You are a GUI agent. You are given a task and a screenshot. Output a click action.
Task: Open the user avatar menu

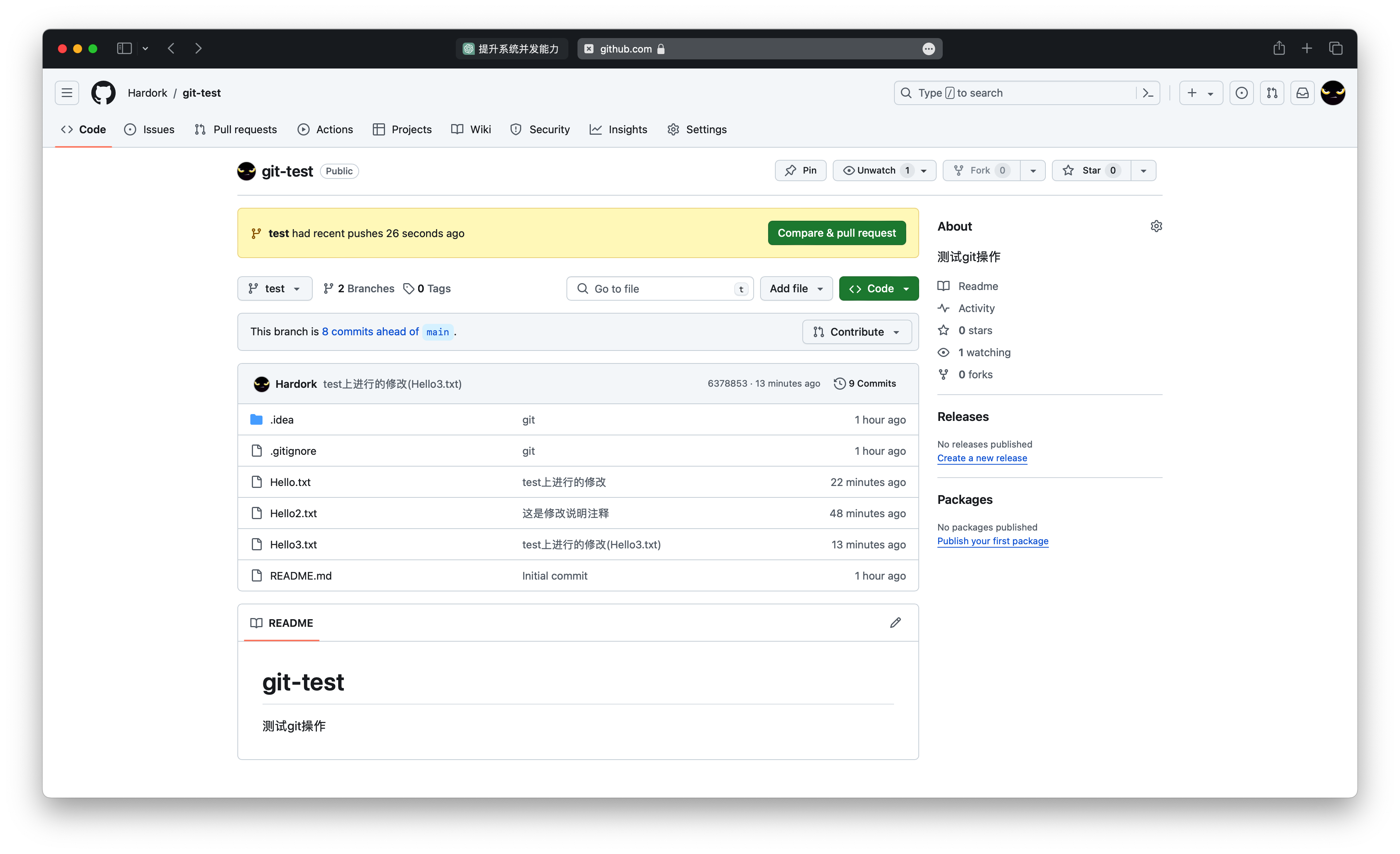tap(1333, 92)
